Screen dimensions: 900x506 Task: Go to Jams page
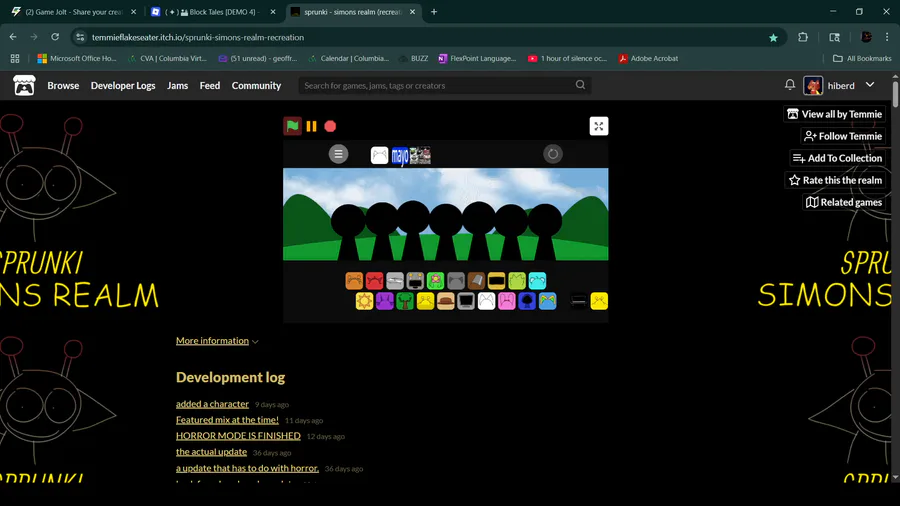coord(177,85)
